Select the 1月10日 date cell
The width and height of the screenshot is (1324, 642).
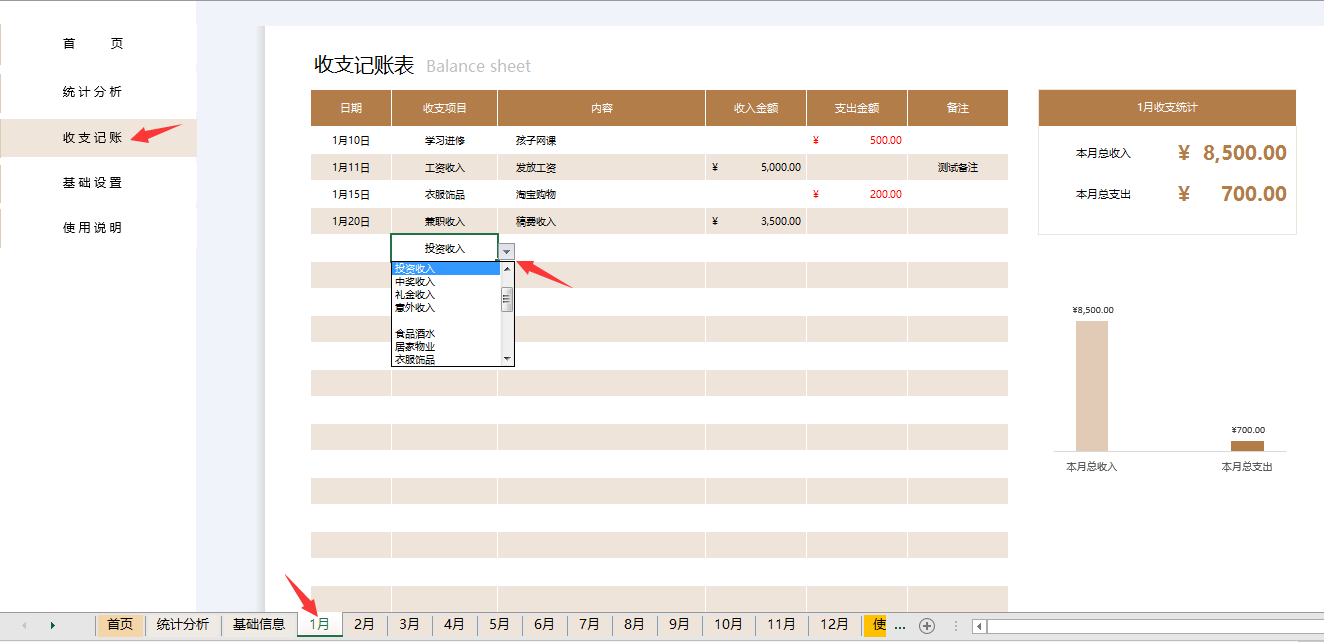point(351,141)
